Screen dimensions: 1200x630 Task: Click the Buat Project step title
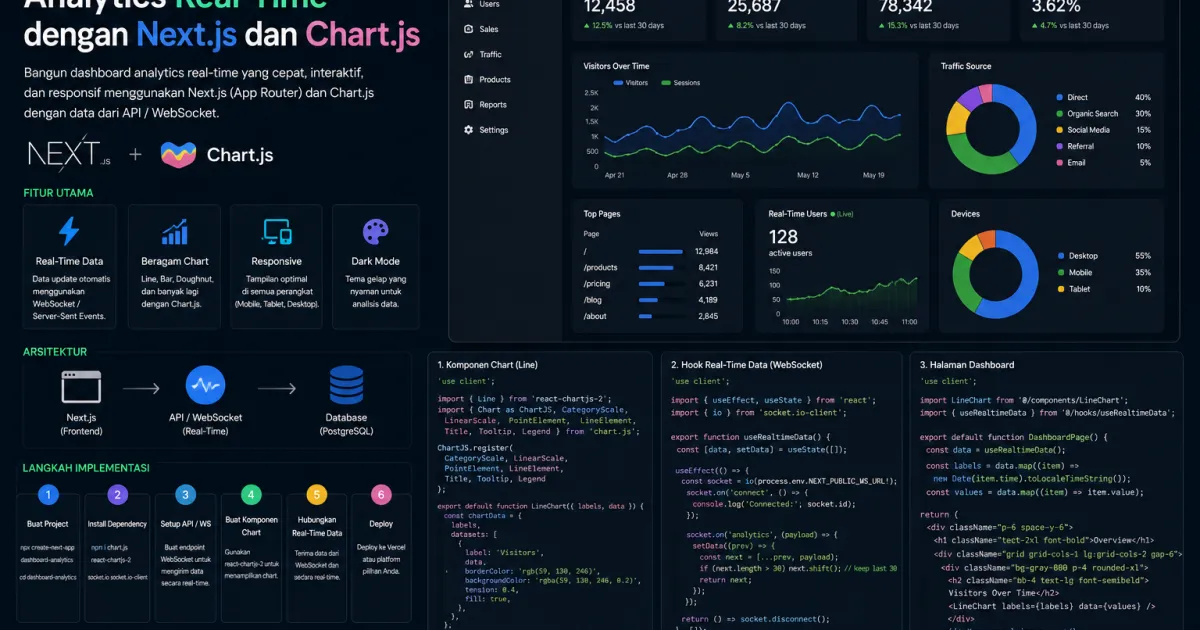tap(48, 524)
